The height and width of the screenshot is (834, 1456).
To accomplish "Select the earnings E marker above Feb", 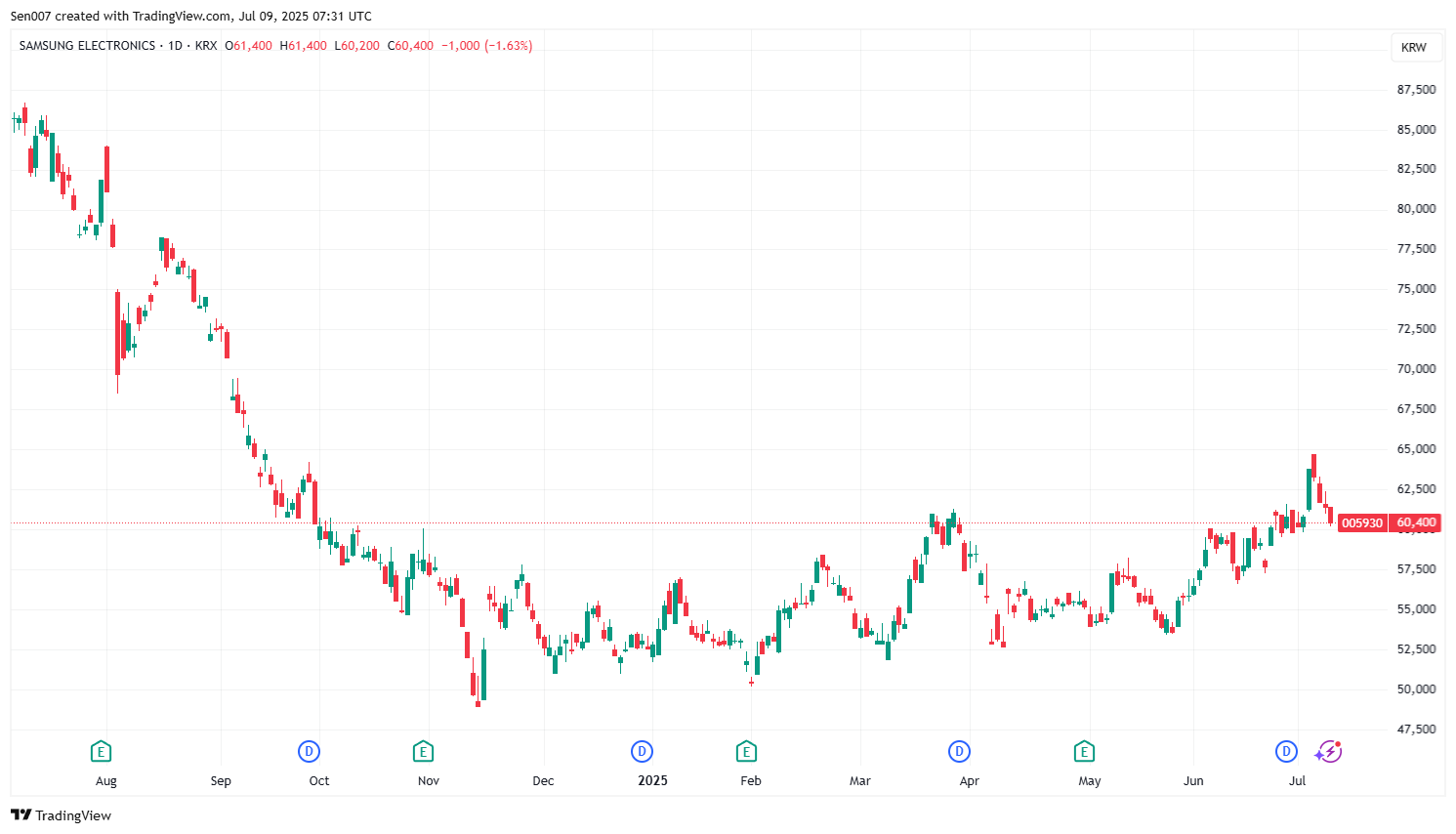I will coord(746,751).
